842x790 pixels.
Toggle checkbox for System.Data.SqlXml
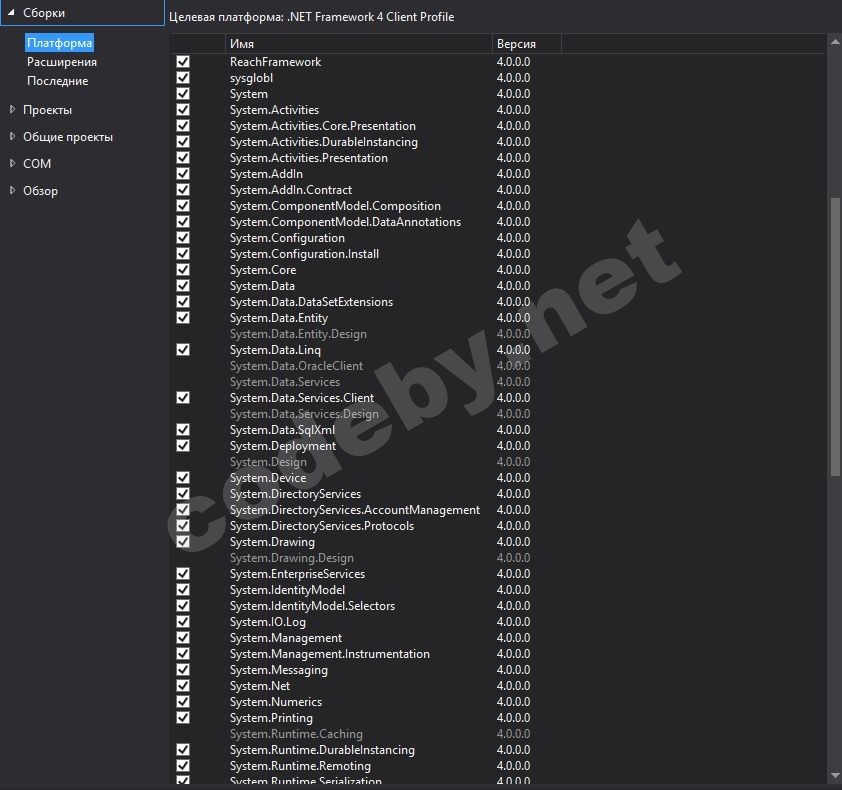pos(183,430)
